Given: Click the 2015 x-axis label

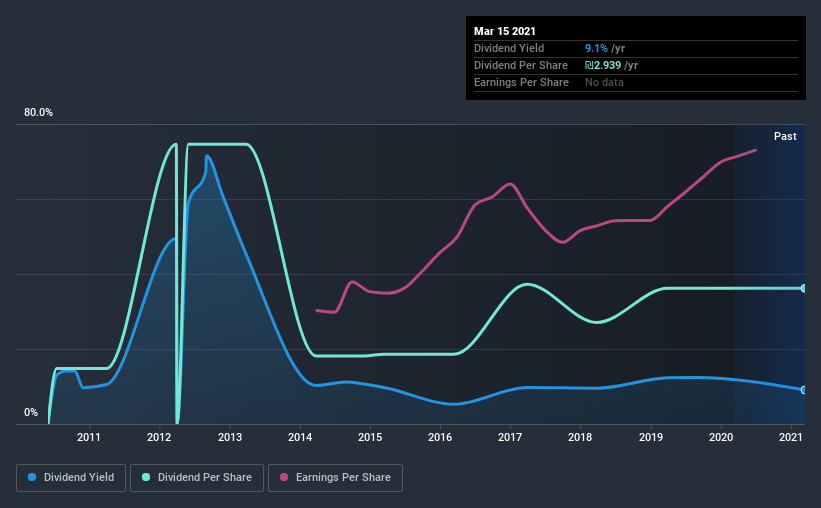Looking at the screenshot, I should (370, 437).
